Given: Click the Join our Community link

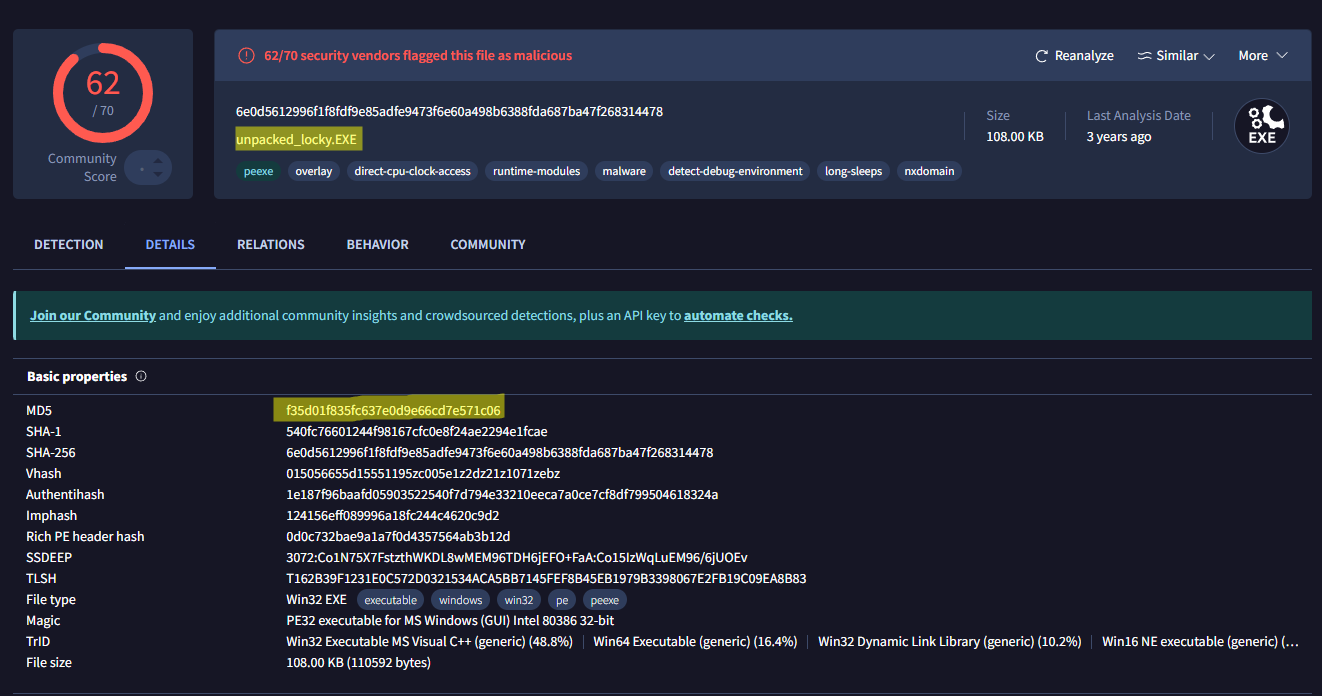Looking at the screenshot, I should pyautogui.click(x=93, y=316).
